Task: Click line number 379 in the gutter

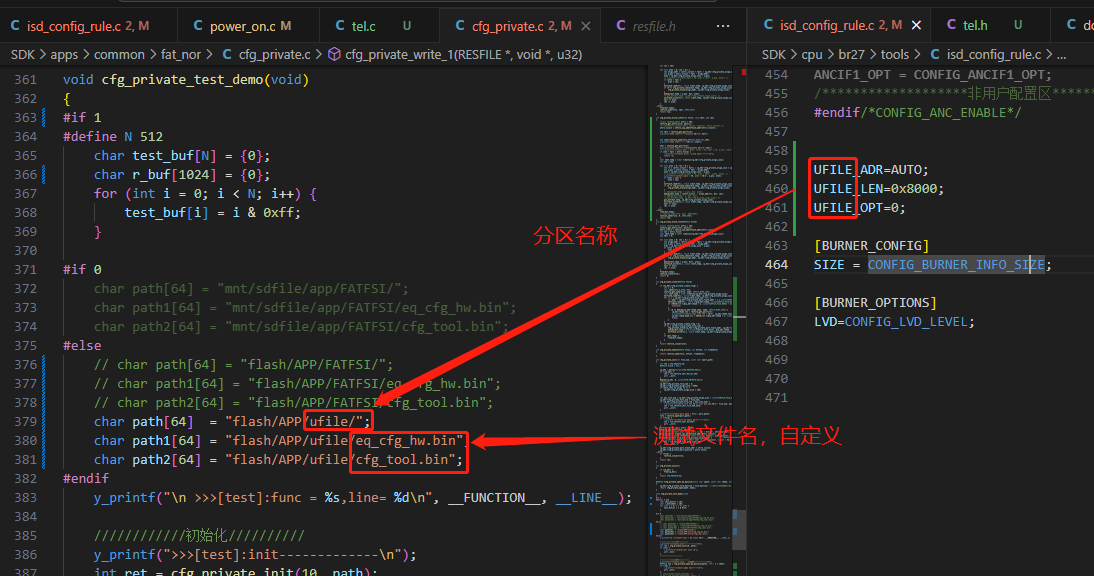Action: pos(25,421)
